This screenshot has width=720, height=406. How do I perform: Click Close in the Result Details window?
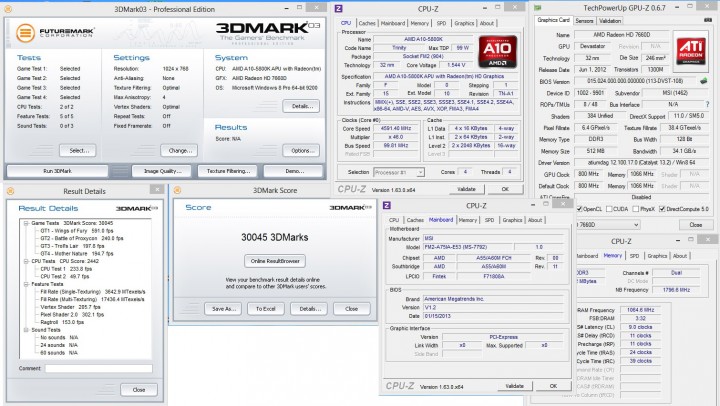click(139, 389)
